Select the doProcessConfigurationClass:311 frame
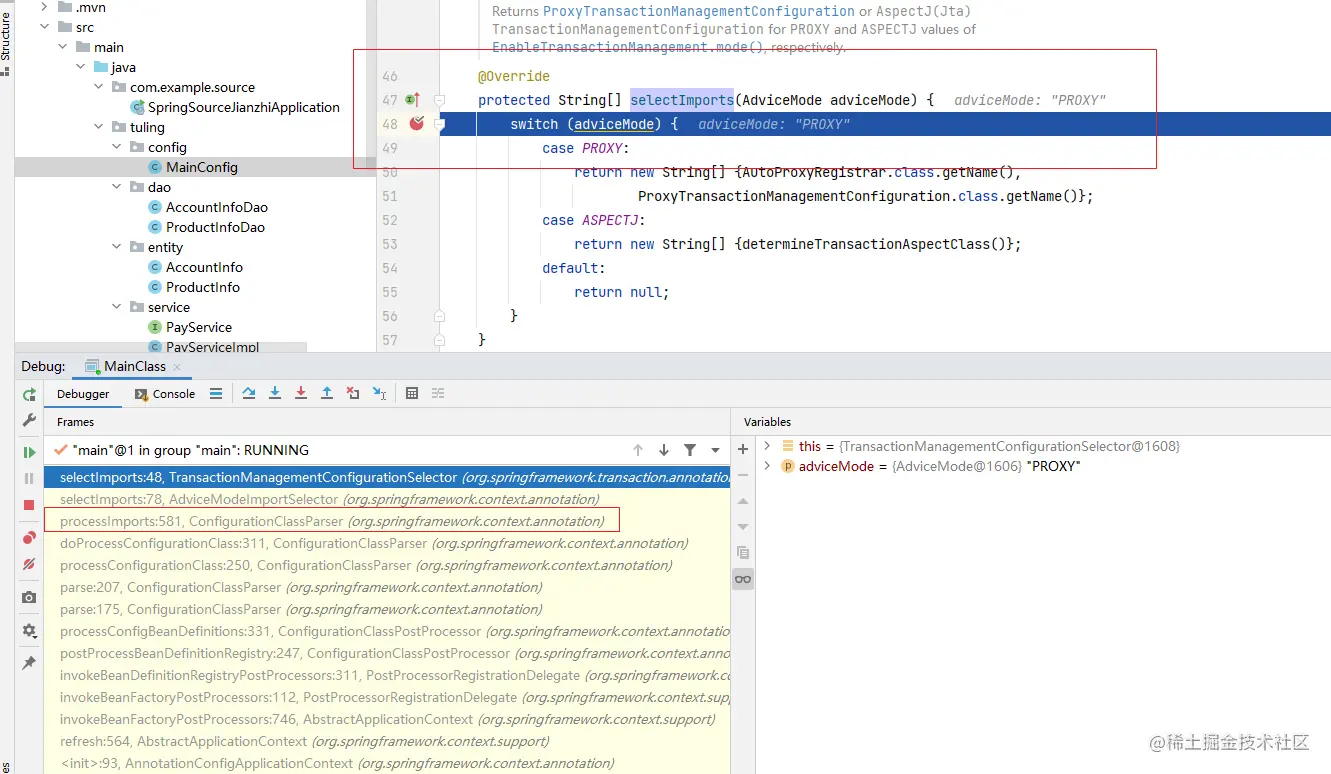1331x774 pixels. pos(387,543)
